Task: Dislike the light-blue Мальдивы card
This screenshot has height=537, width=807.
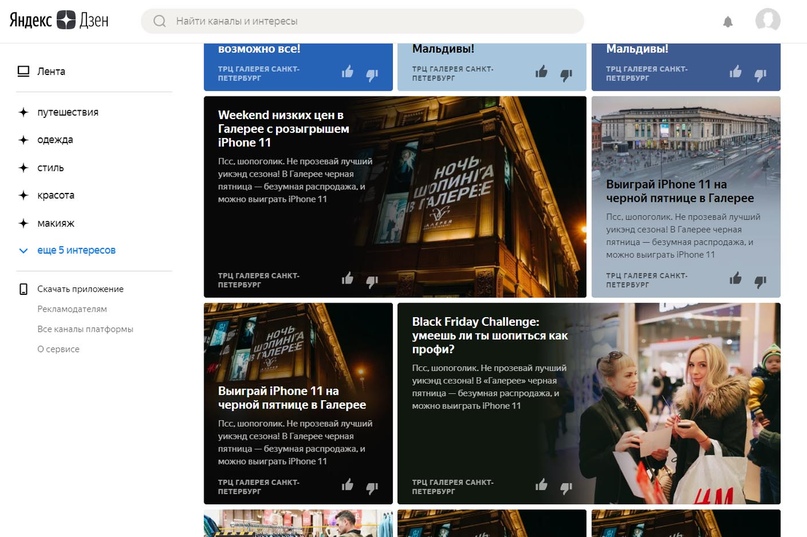Action: [x=566, y=75]
